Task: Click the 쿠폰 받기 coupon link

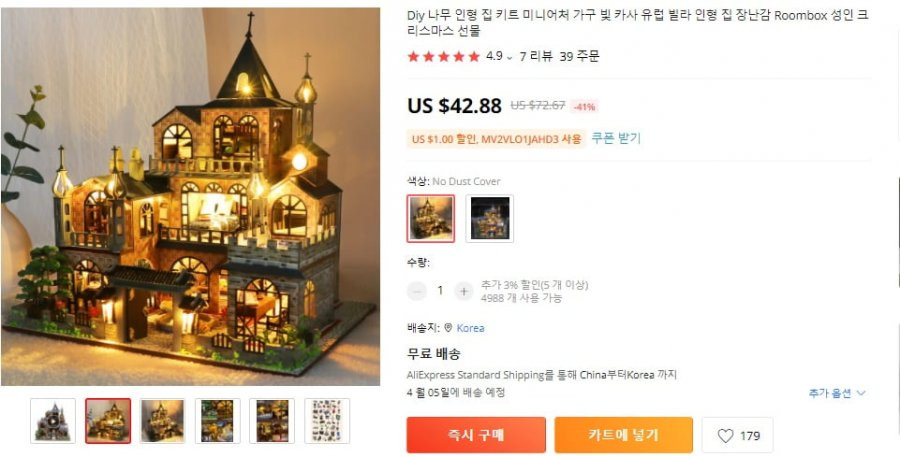Action: (x=616, y=138)
